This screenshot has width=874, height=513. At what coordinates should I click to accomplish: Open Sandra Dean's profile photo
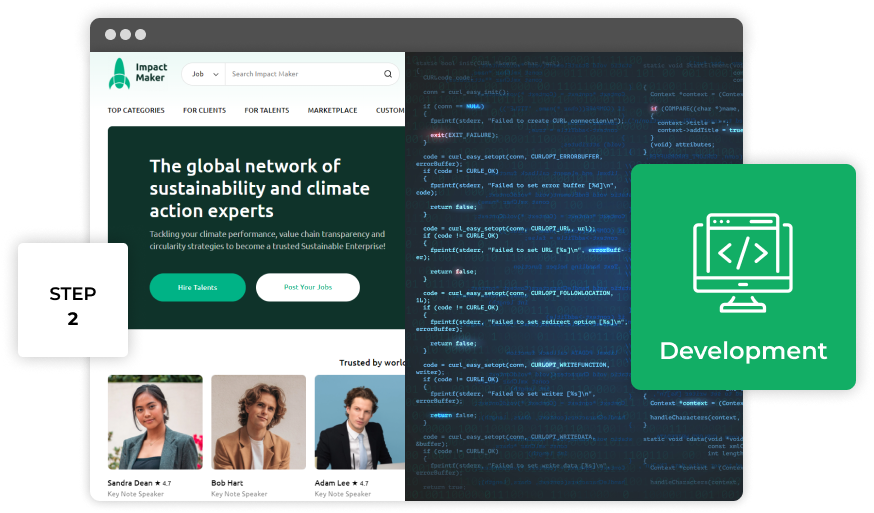click(x=155, y=422)
